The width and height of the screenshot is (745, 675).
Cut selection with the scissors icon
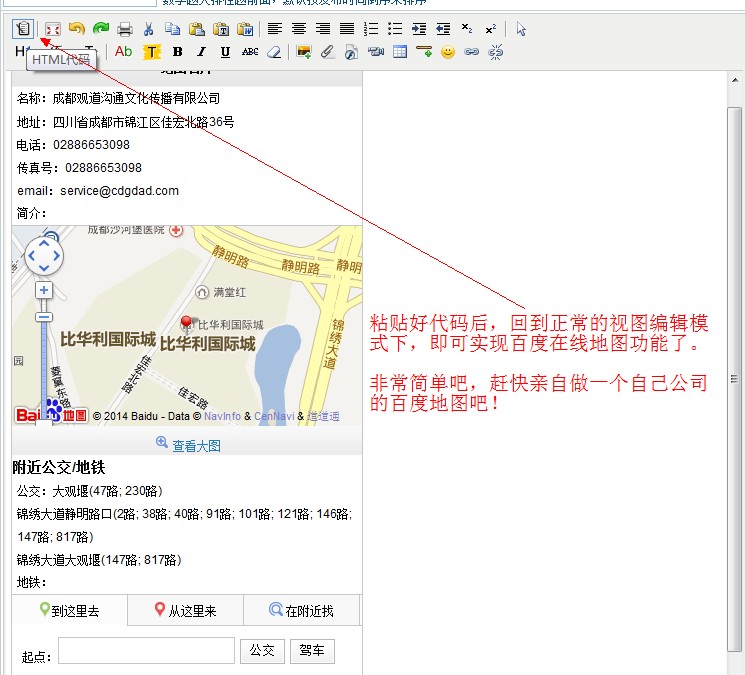click(149, 29)
